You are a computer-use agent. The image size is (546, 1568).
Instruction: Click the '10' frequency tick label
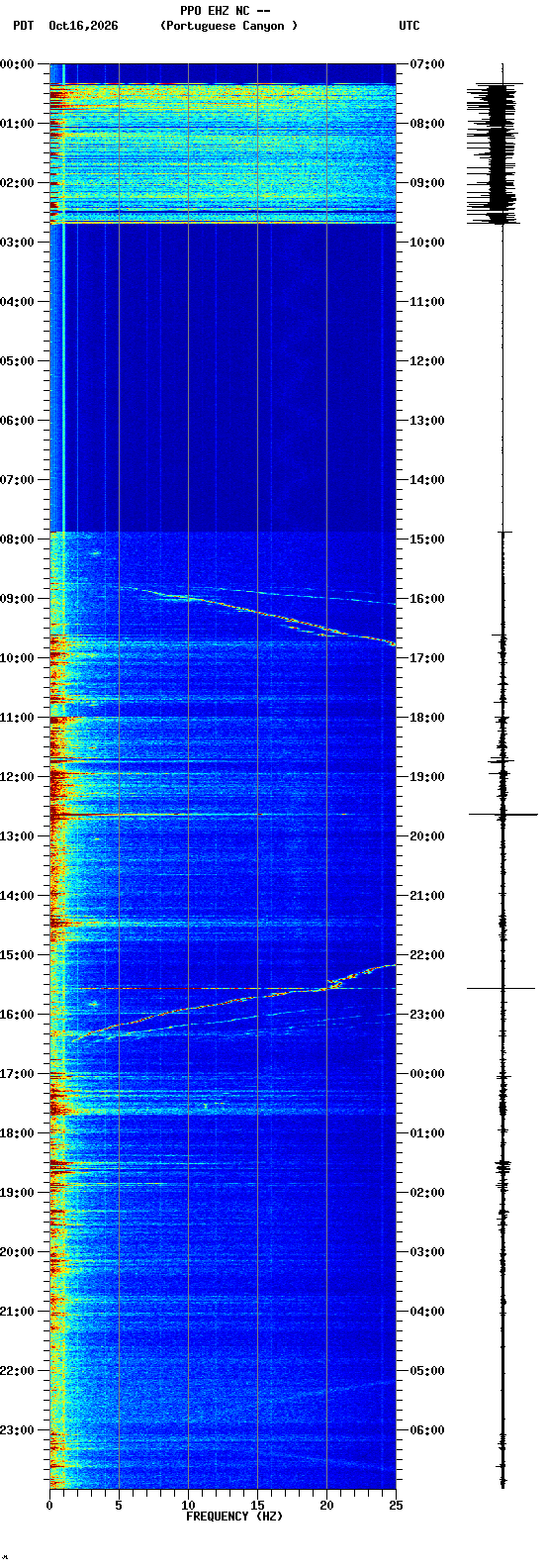[x=188, y=1506]
